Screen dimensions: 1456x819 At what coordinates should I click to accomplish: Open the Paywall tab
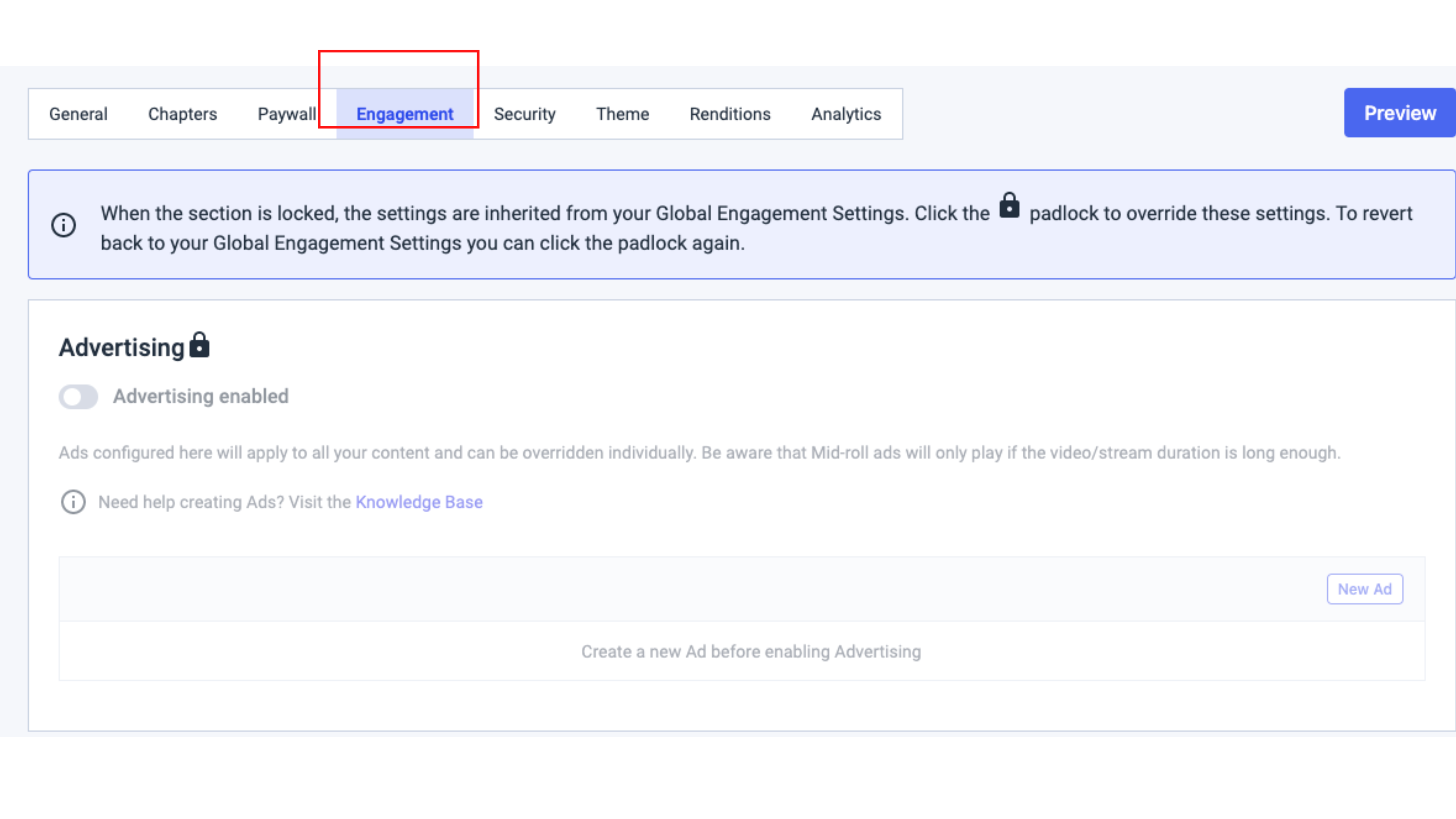287,114
